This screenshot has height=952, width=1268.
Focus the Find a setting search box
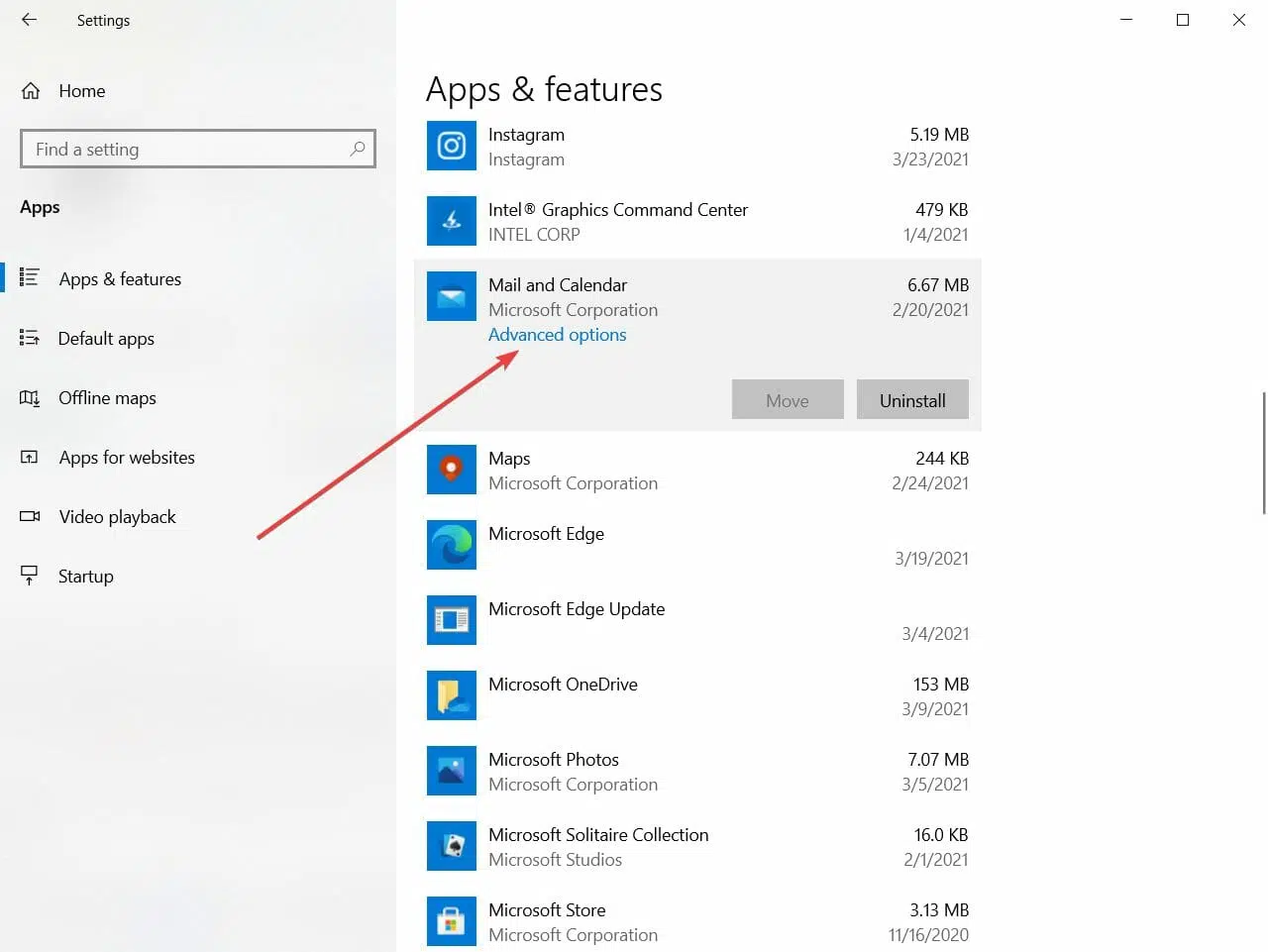[198, 149]
